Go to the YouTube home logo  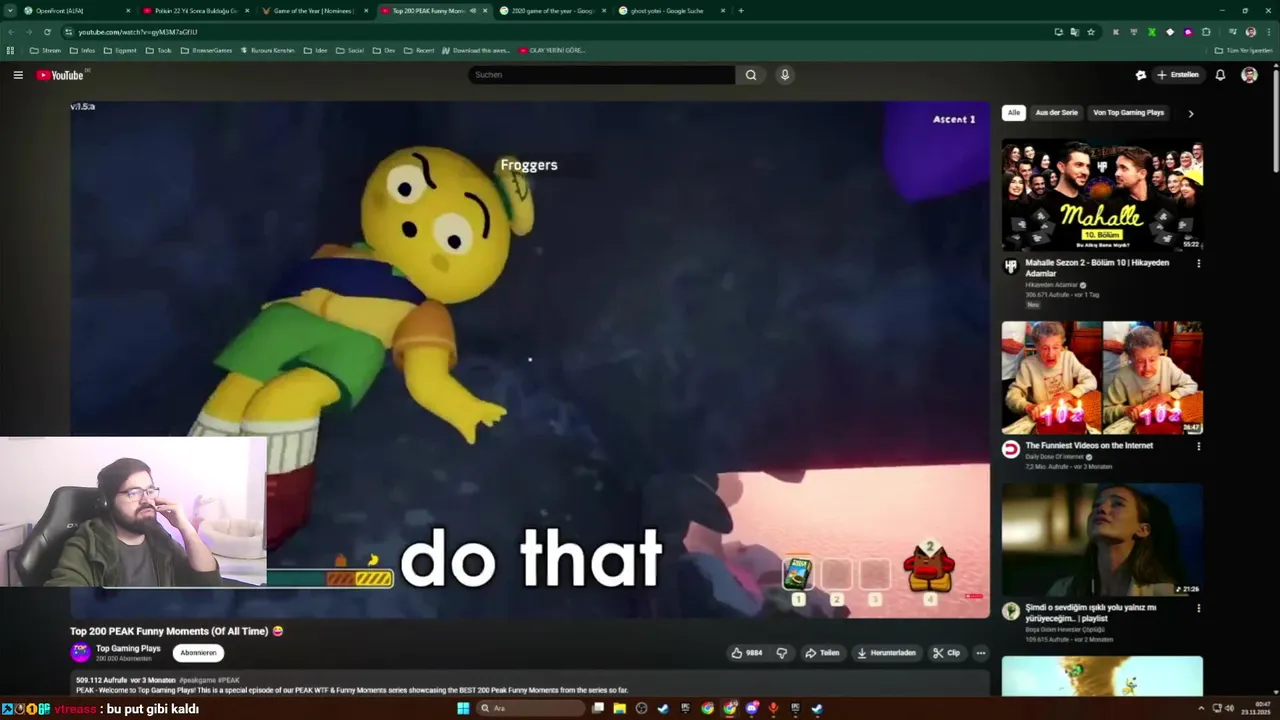tap(60, 75)
